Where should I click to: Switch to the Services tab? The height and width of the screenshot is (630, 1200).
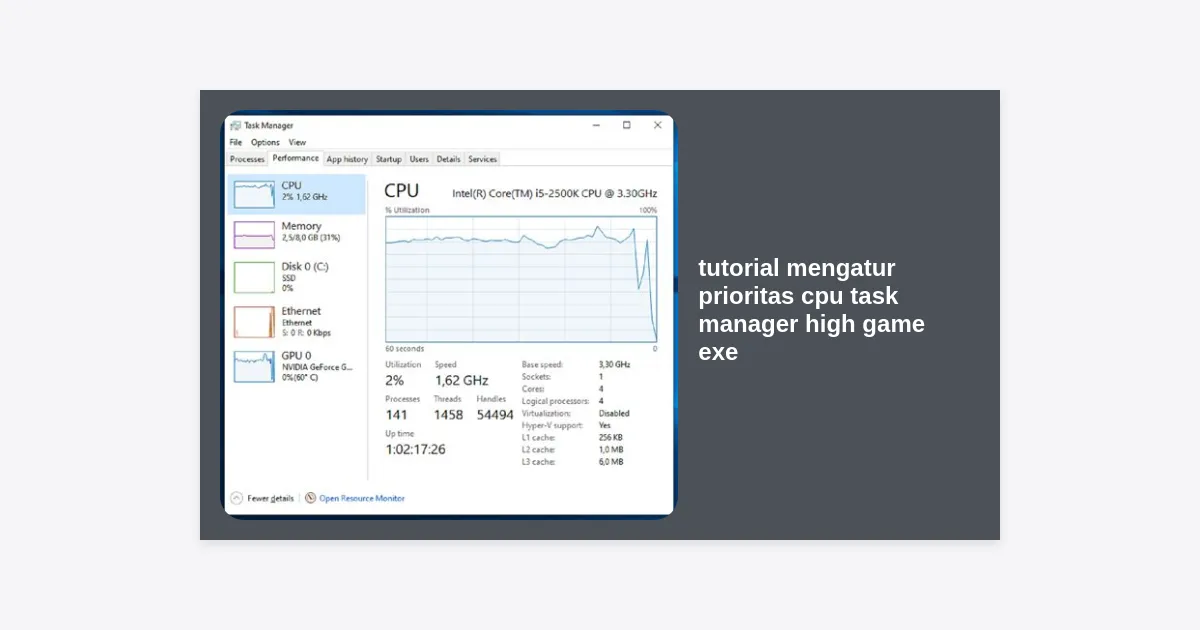(x=482, y=159)
